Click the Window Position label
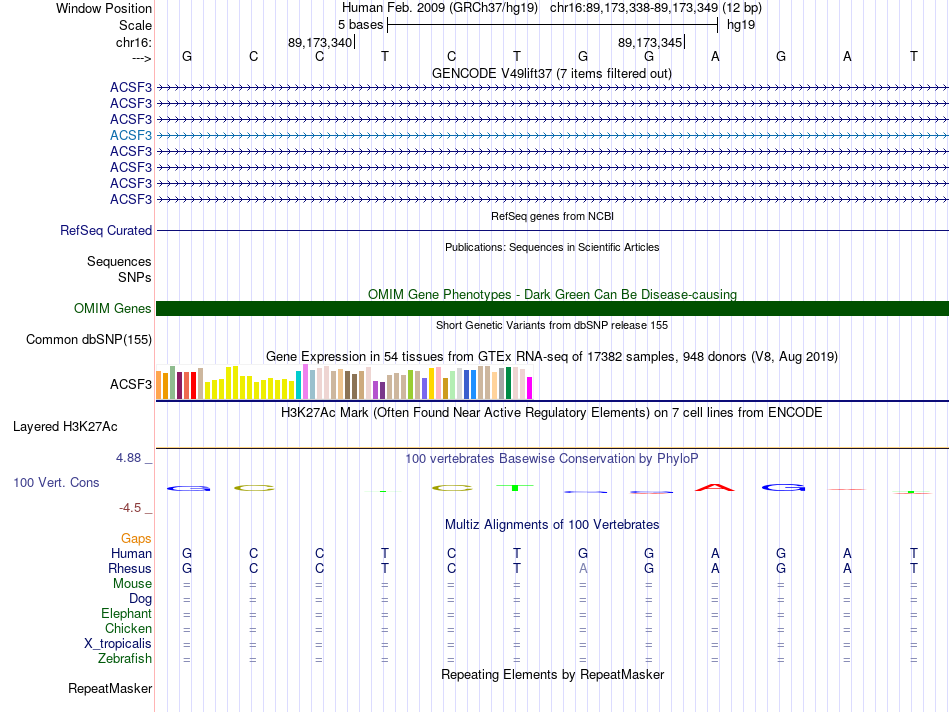 [x=104, y=8]
